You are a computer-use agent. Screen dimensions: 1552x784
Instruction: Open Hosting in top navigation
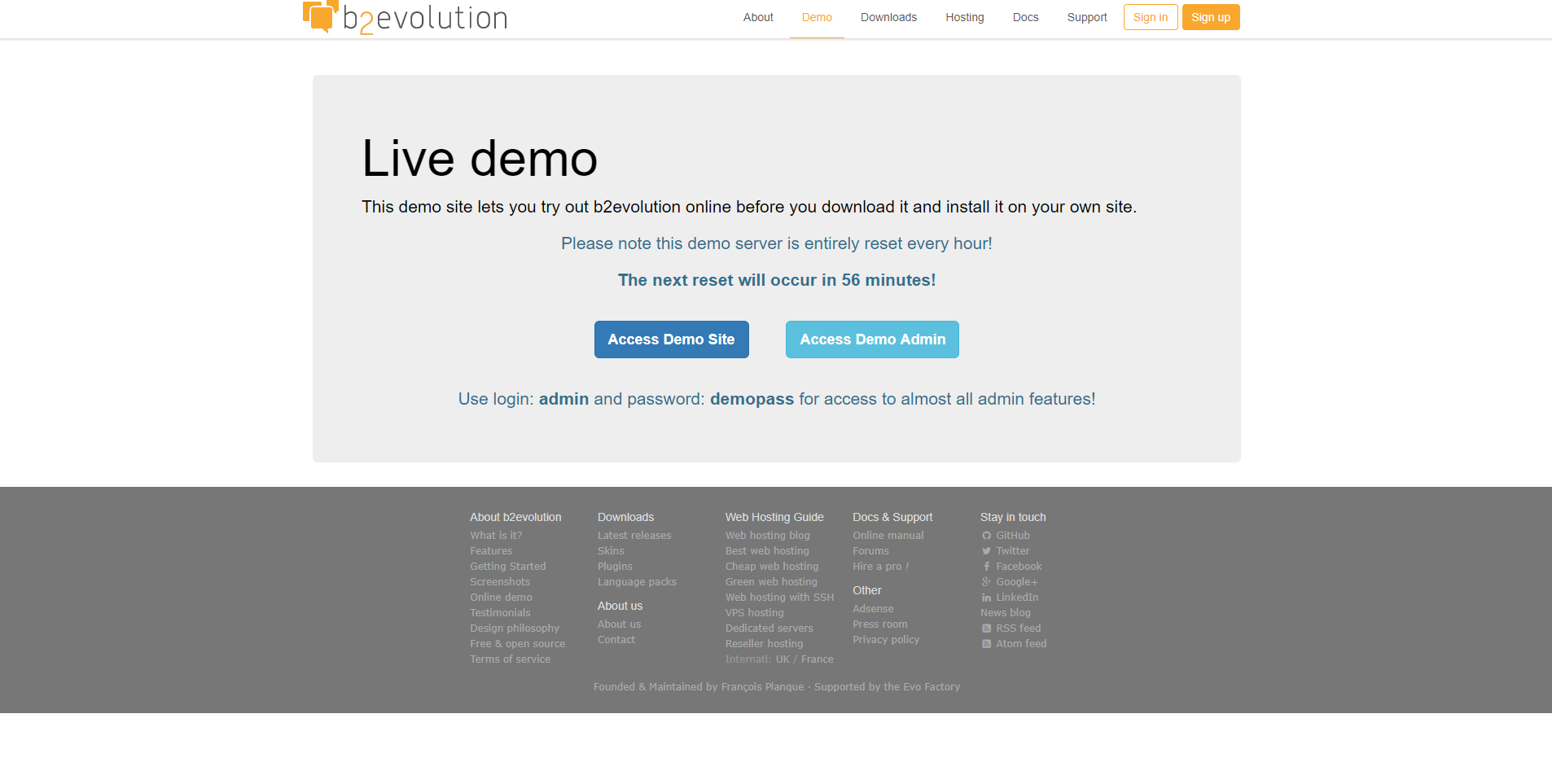tap(965, 17)
